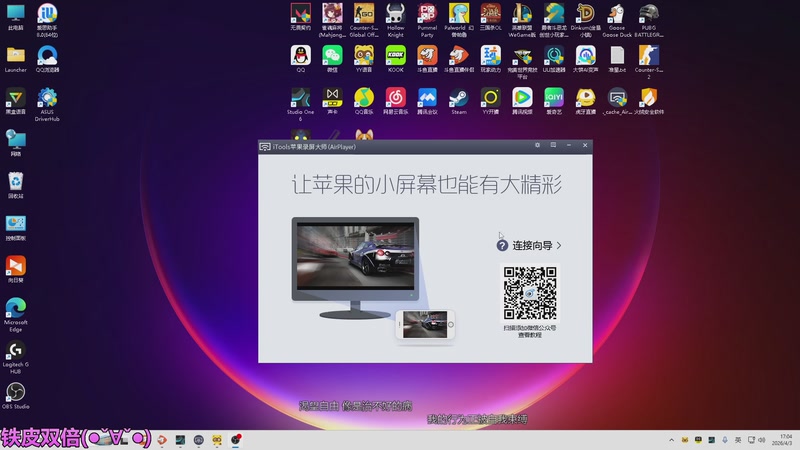Image resolution: width=800 pixels, height=450 pixels.
Task: Open AirPlayer settings gear in title bar
Action: 537,145
